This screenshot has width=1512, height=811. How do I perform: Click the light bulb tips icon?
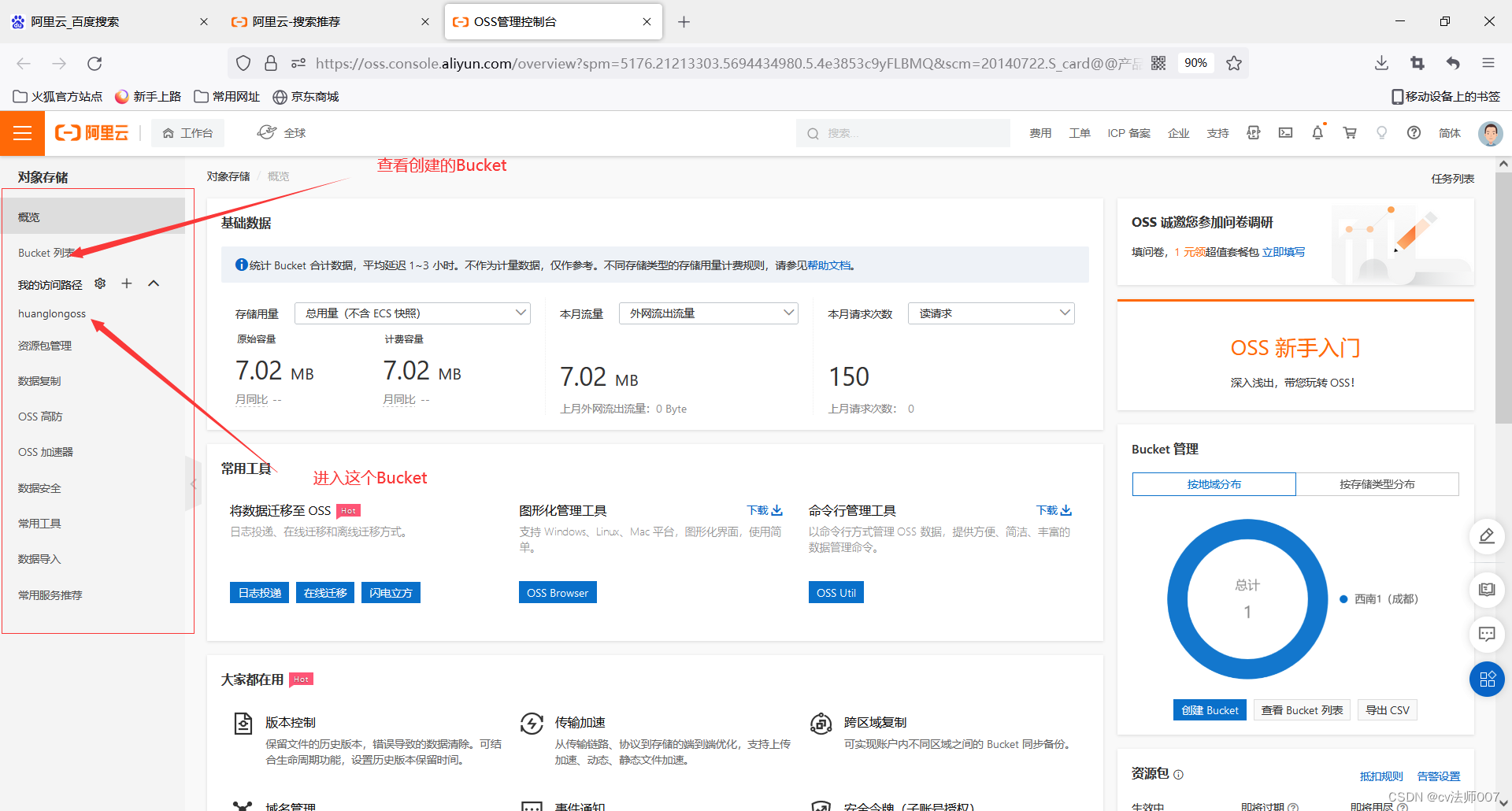(x=1381, y=133)
